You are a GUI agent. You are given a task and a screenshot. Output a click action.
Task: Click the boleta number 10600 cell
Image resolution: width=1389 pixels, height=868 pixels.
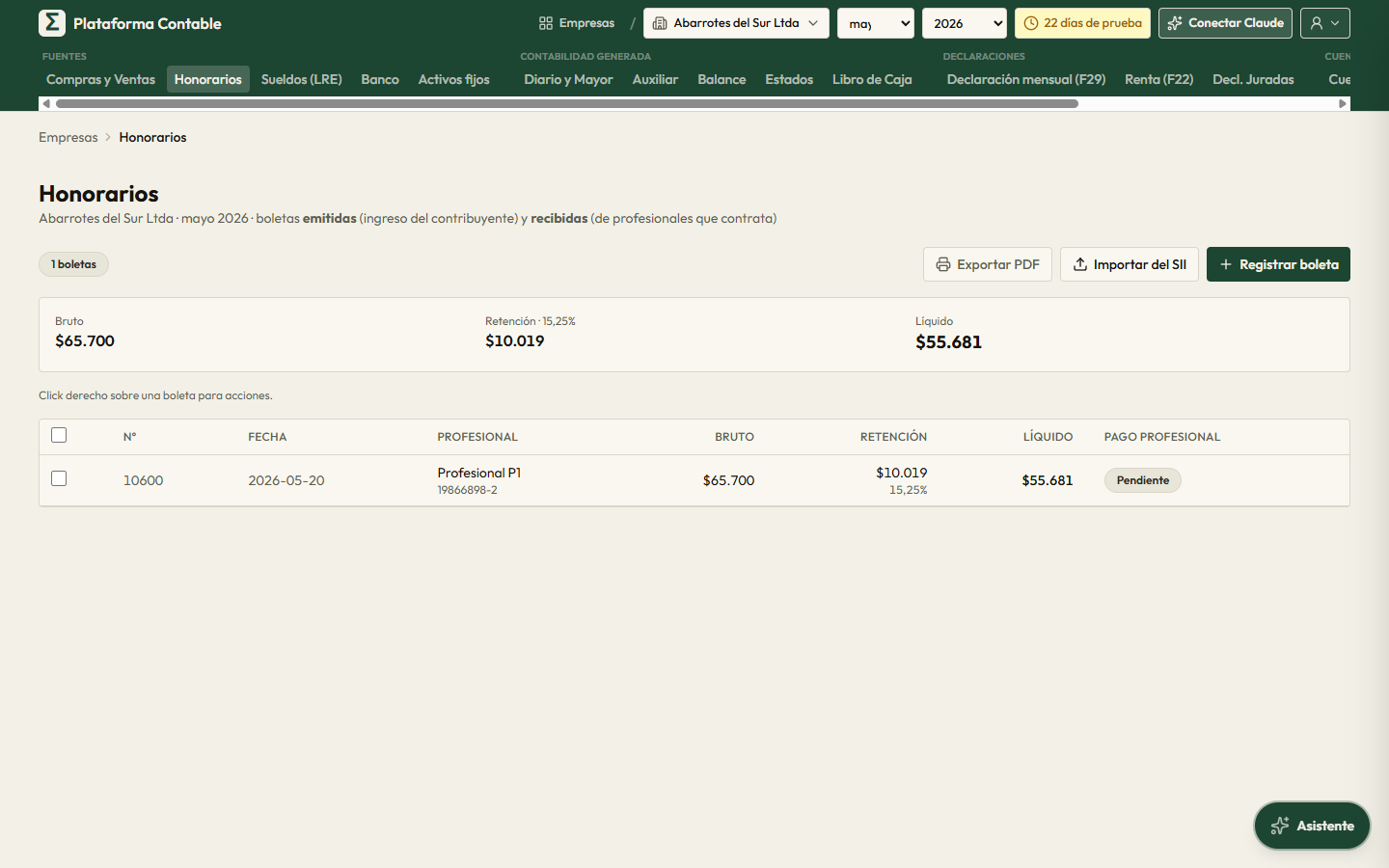click(143, 480)
